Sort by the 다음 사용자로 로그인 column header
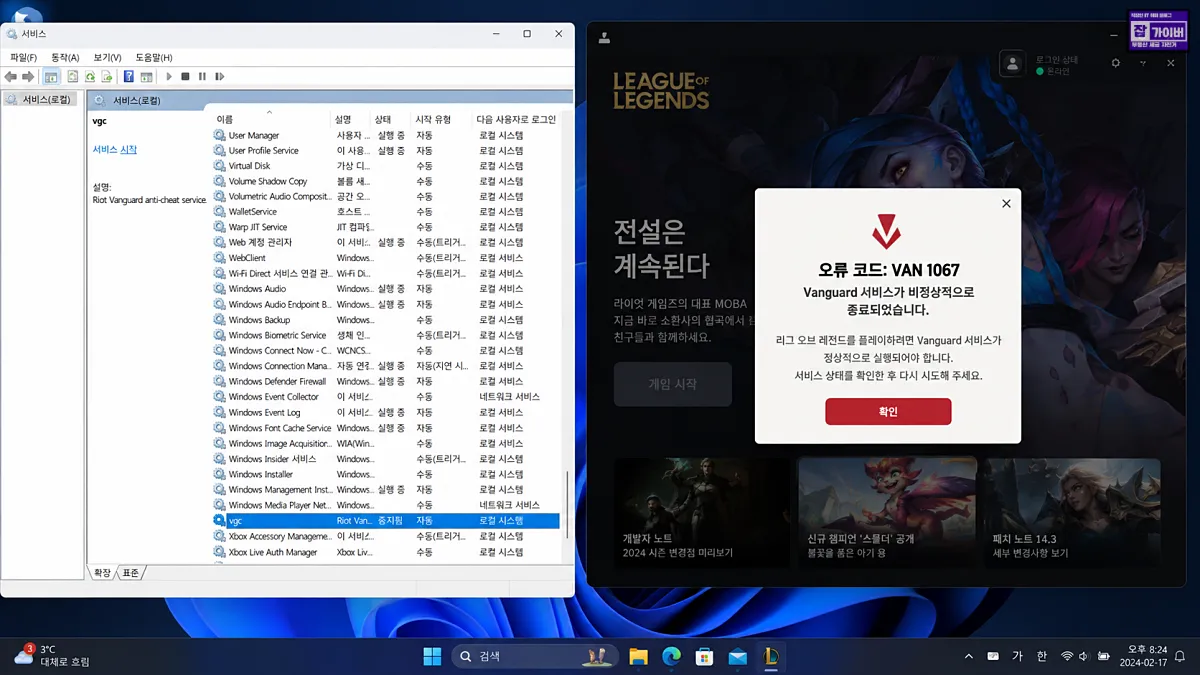 coord(515,119)
